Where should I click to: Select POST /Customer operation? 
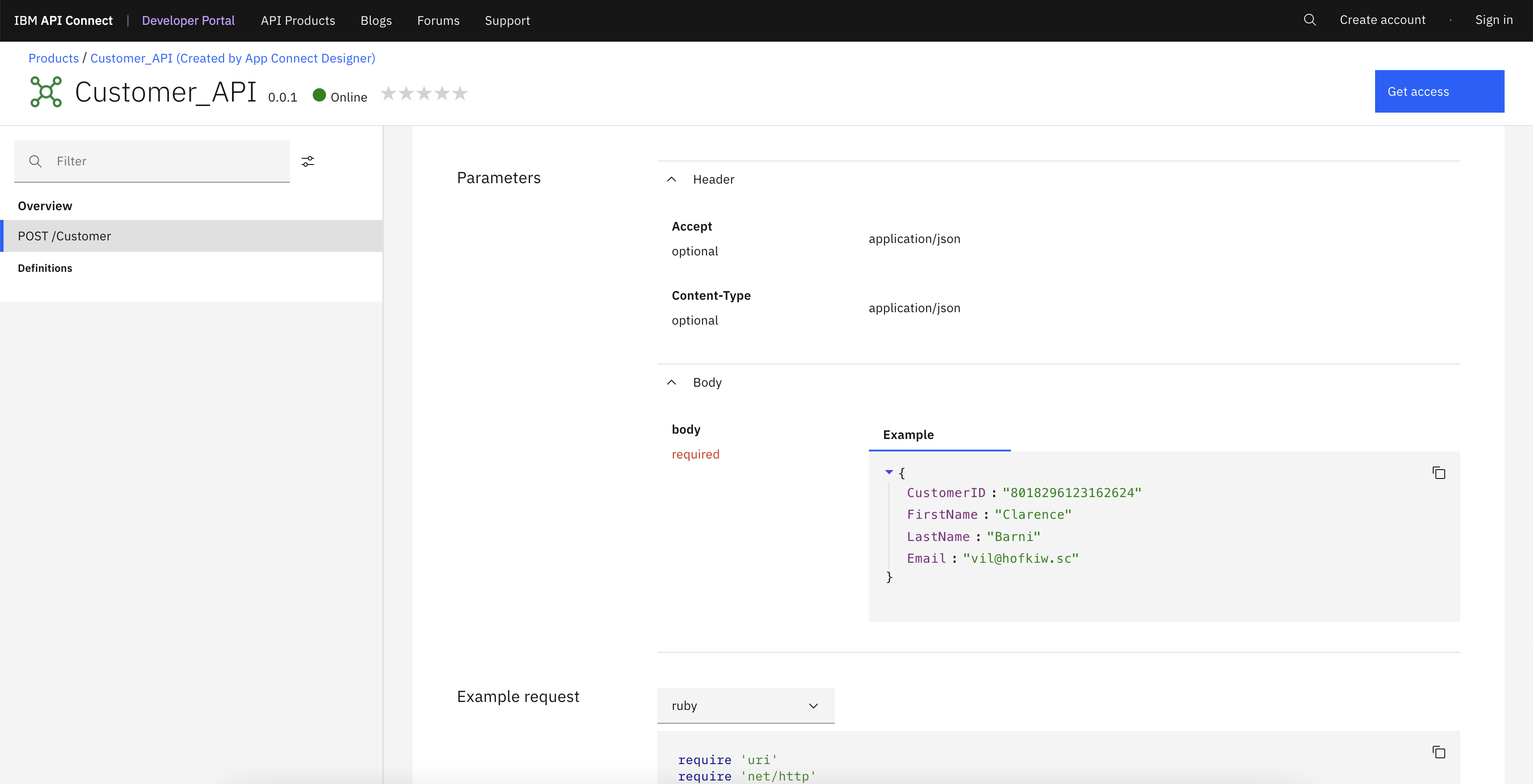pyautogui.click(x=192, y=236)
